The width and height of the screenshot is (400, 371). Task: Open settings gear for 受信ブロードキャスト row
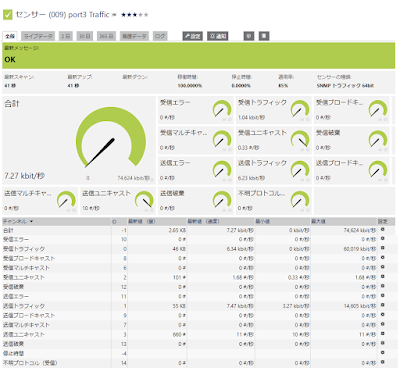click(x=382, y=257)
